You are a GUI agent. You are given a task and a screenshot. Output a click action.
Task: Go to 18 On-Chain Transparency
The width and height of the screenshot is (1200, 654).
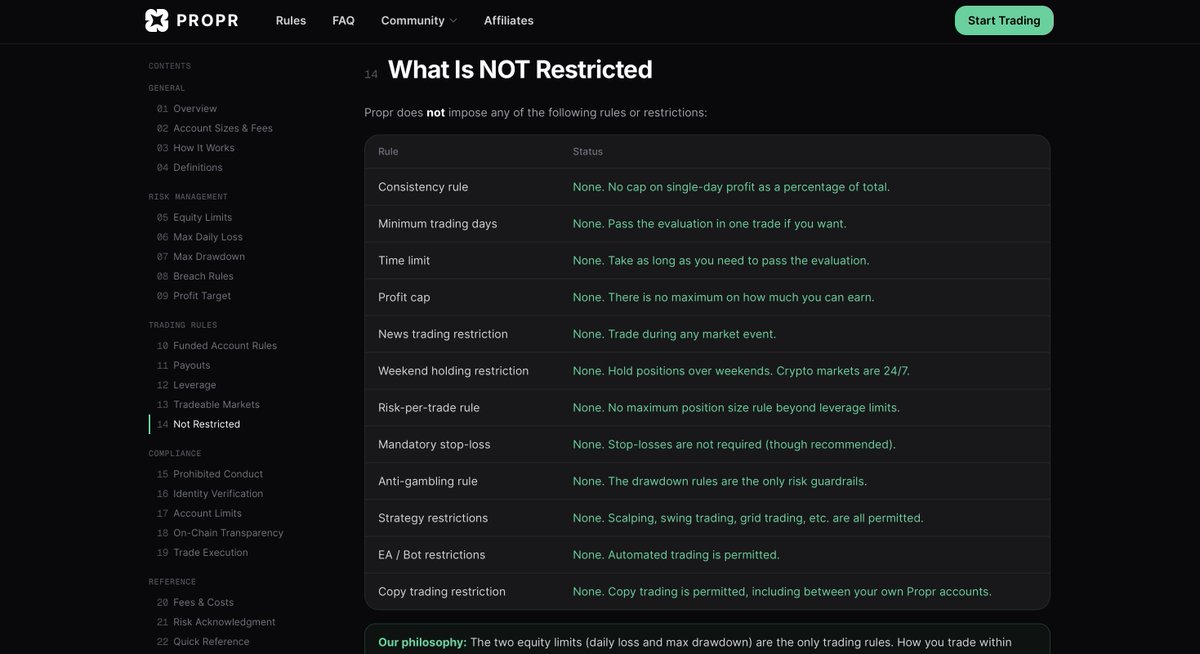[220, 533]
